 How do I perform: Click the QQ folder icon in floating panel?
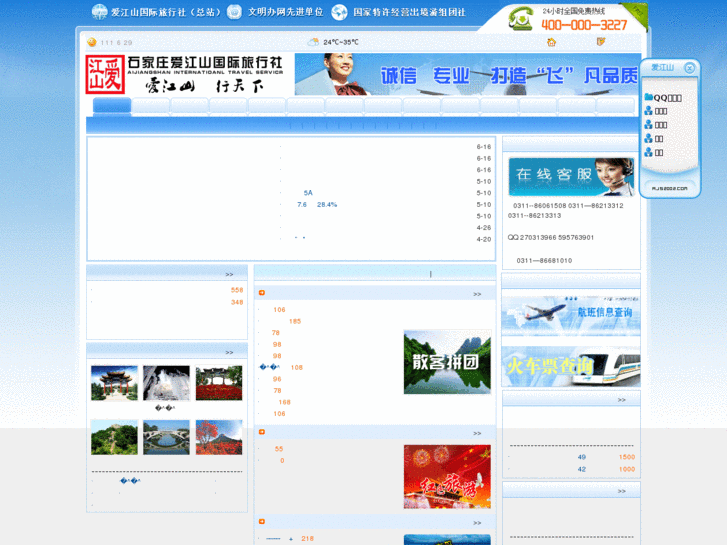coord(648,97)
